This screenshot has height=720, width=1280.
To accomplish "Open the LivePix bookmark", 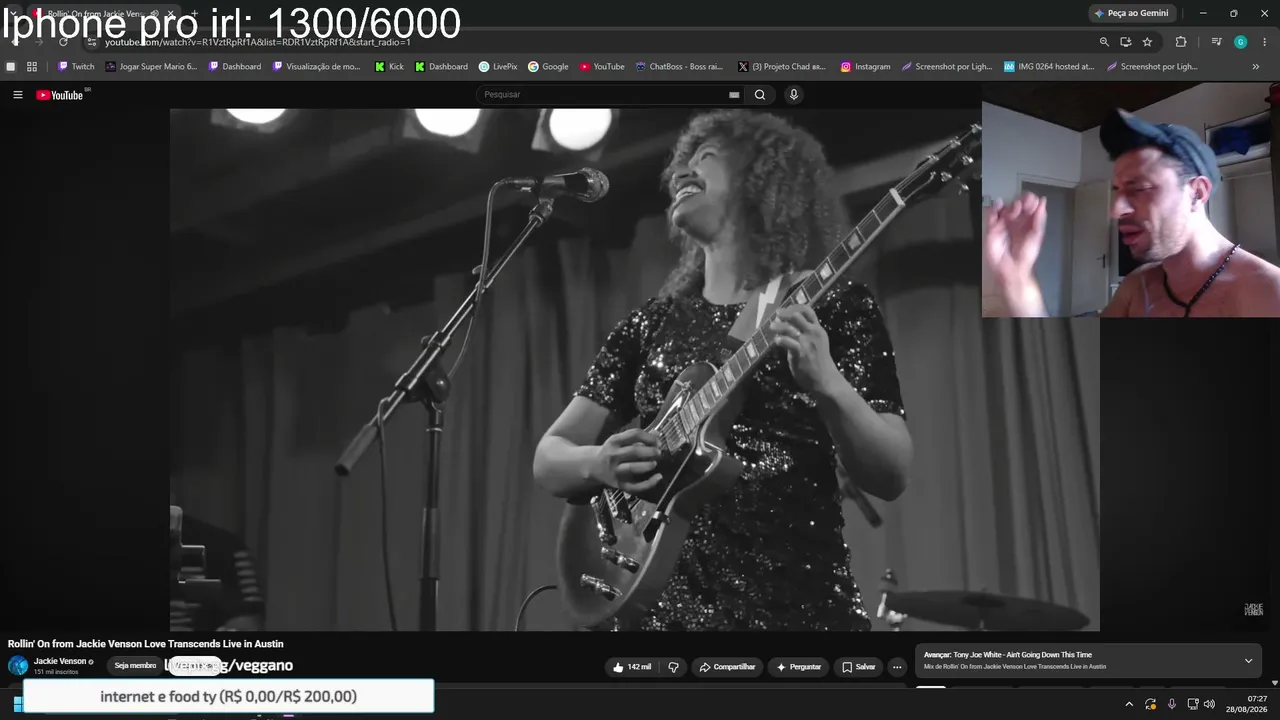I will [498, 67].
